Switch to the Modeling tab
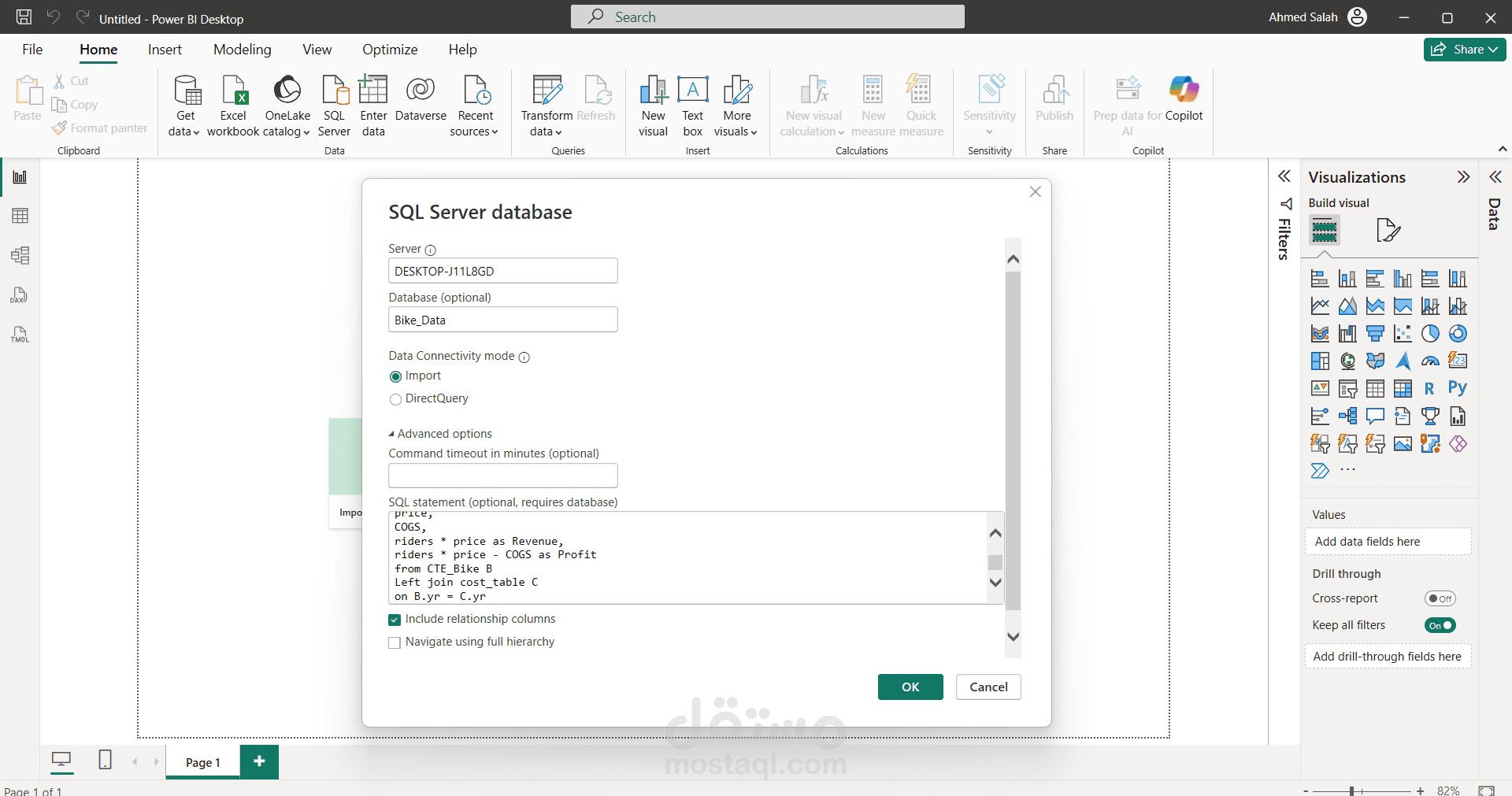Image resolution: width=1512 pixels, height=796 pixels. pyautogui.click(x=243, y=50)
